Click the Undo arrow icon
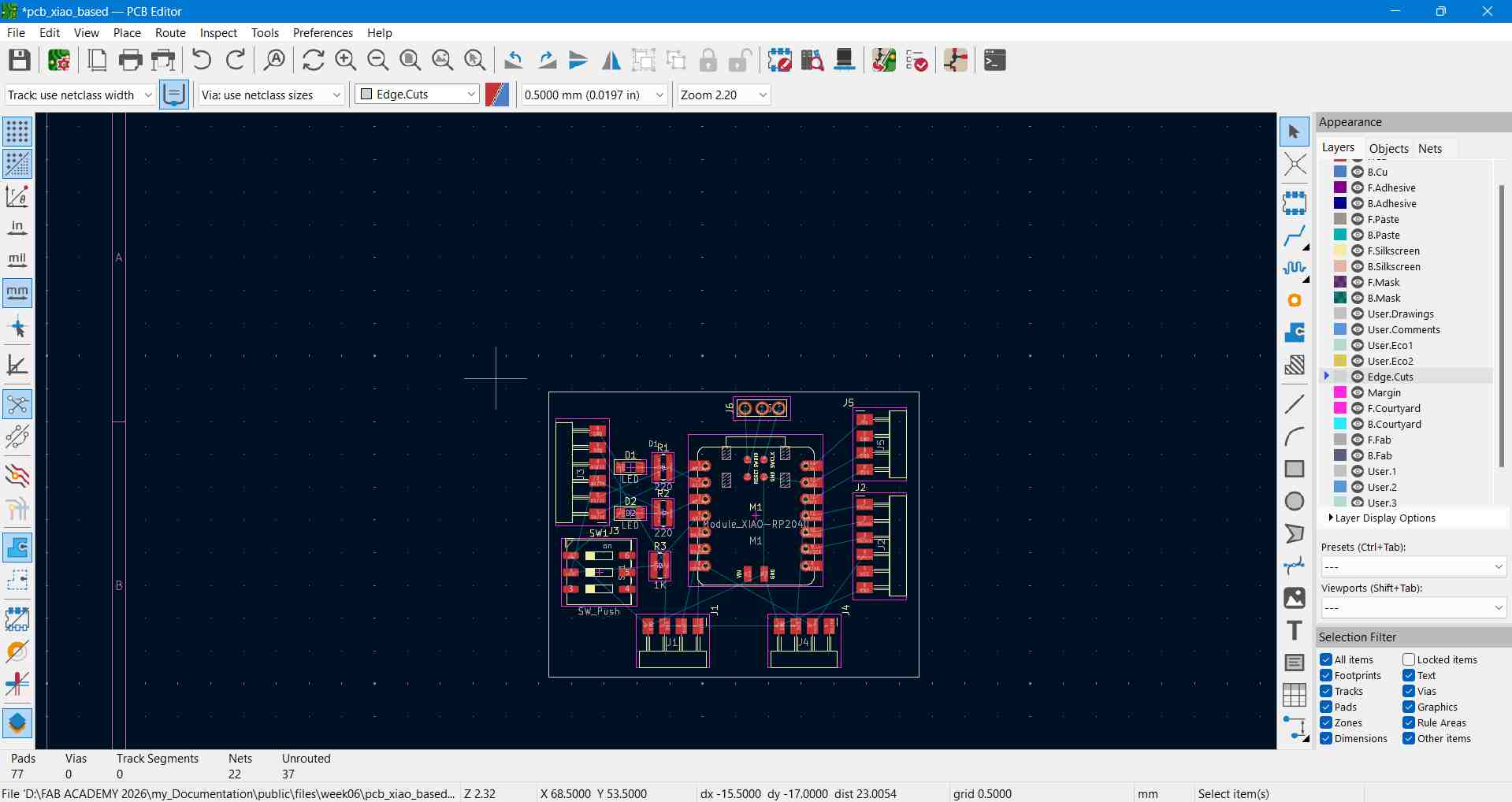1512x802 pixels. click(202, 60)
